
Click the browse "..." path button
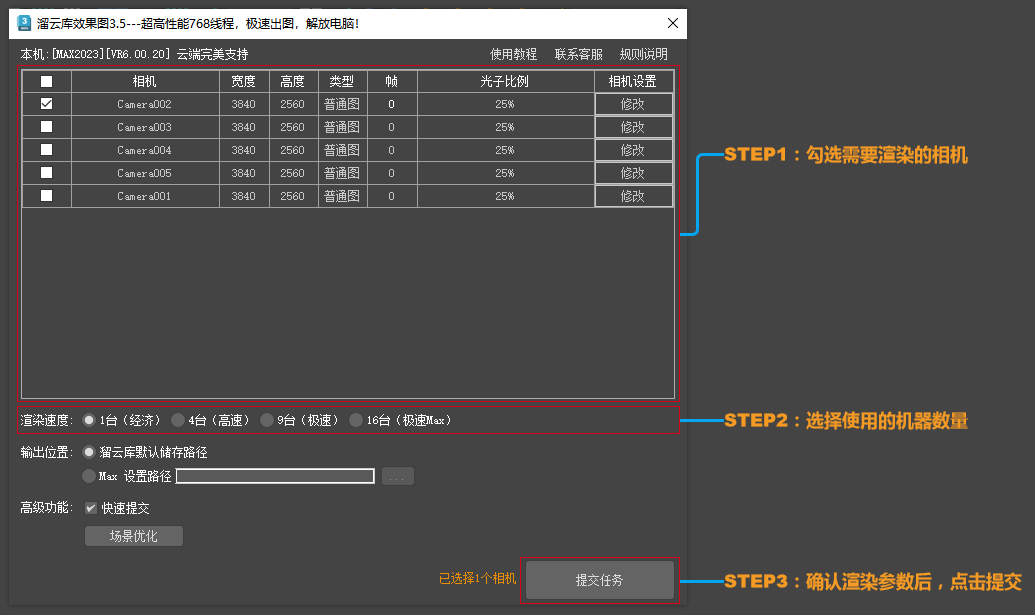[397, 476]
